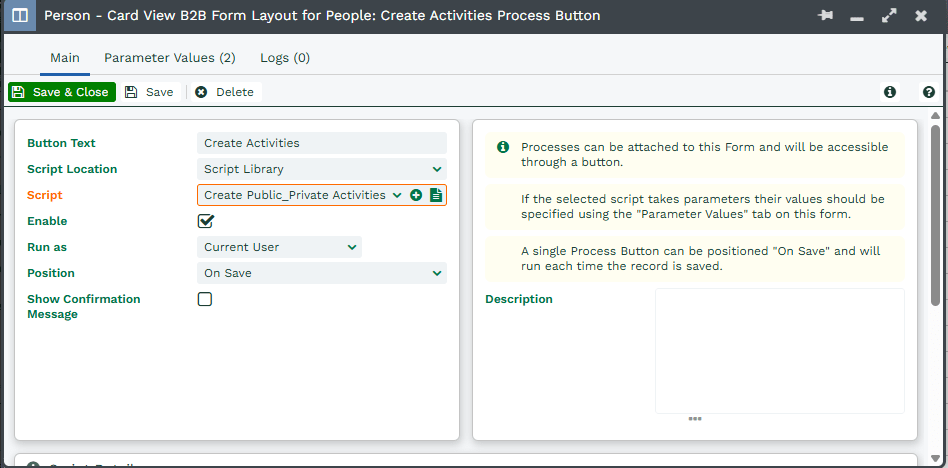This screenshot has height=468, width=948.
Task: Open the Position dropdown
Action: (322, 273)
